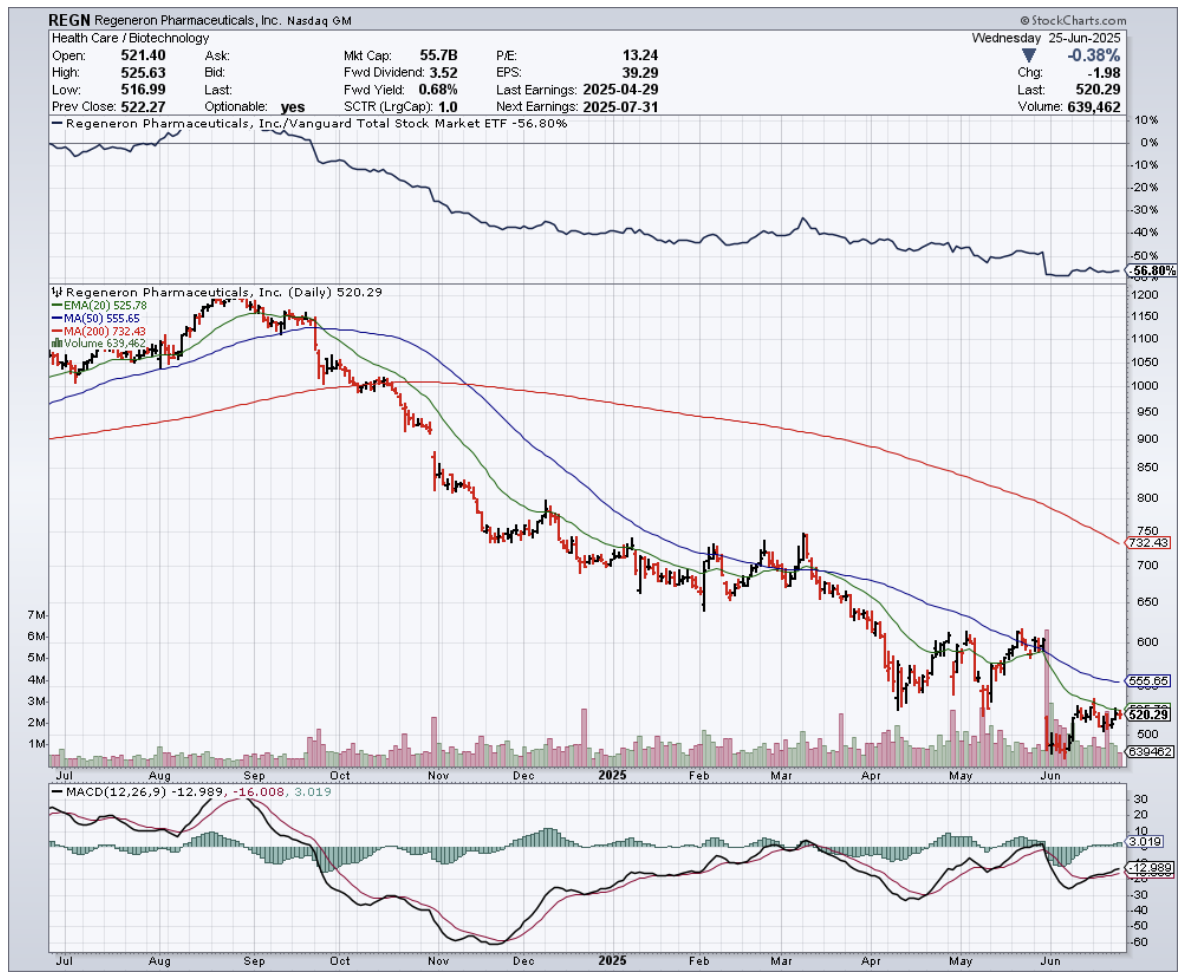Click the candlestick icon beside the Regeneron daily title

(56, 292)
